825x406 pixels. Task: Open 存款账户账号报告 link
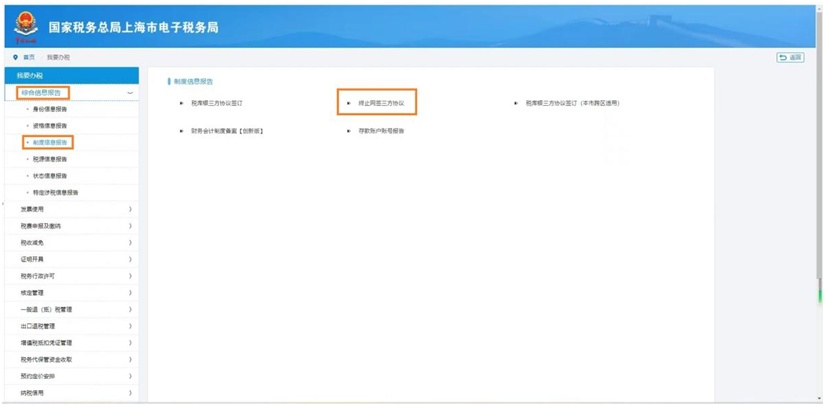pyautogui.click(x=381, y=131)
